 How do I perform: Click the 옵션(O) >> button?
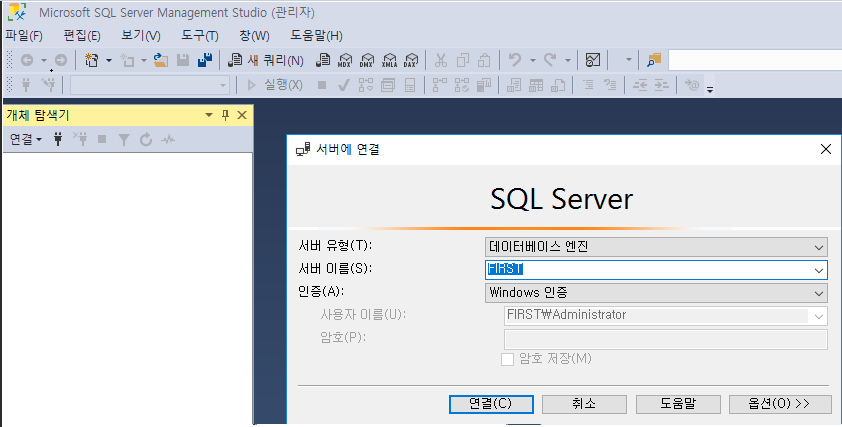tap(780, 404)
